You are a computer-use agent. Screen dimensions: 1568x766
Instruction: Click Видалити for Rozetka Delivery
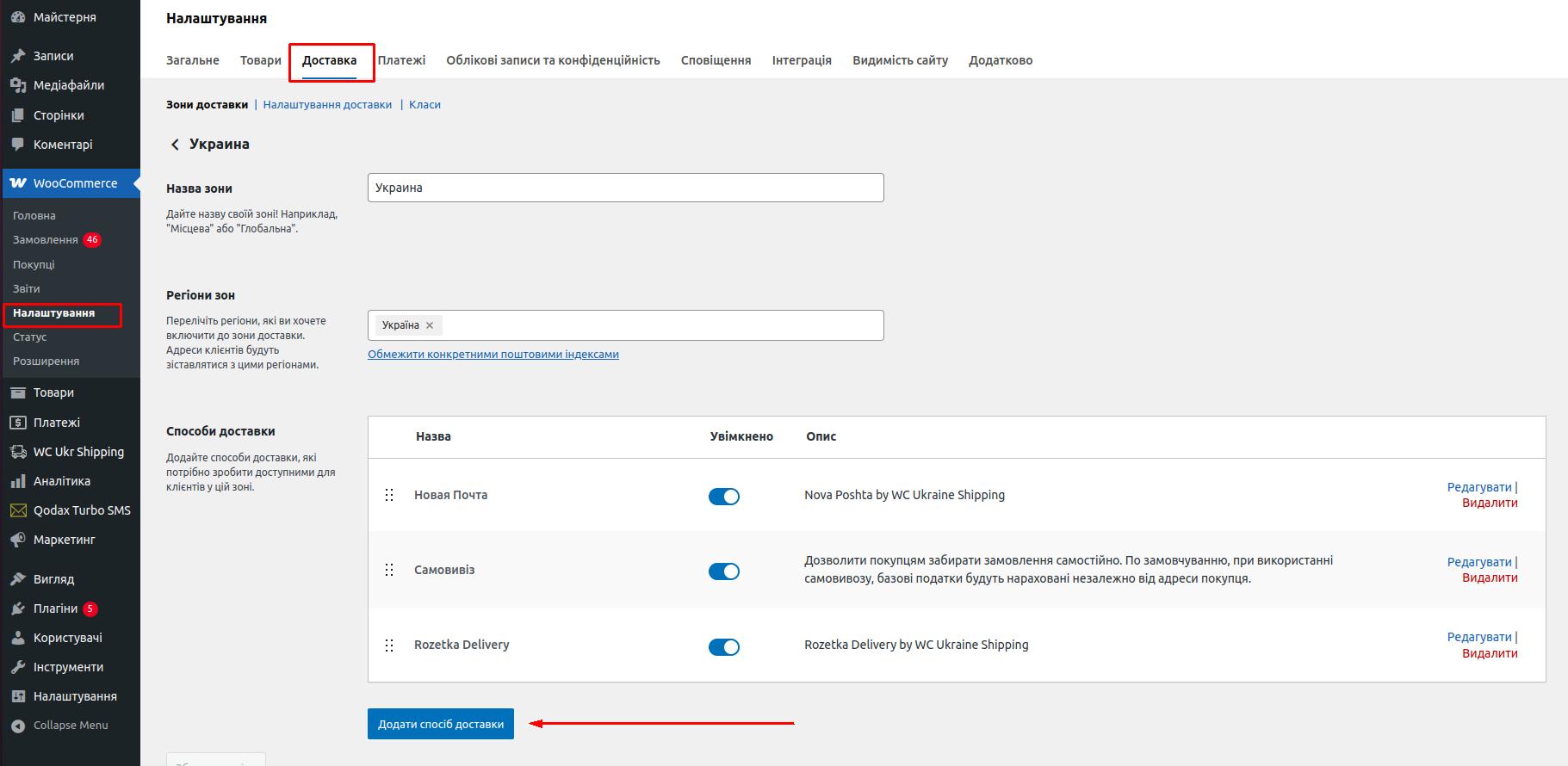[1490, 653]
